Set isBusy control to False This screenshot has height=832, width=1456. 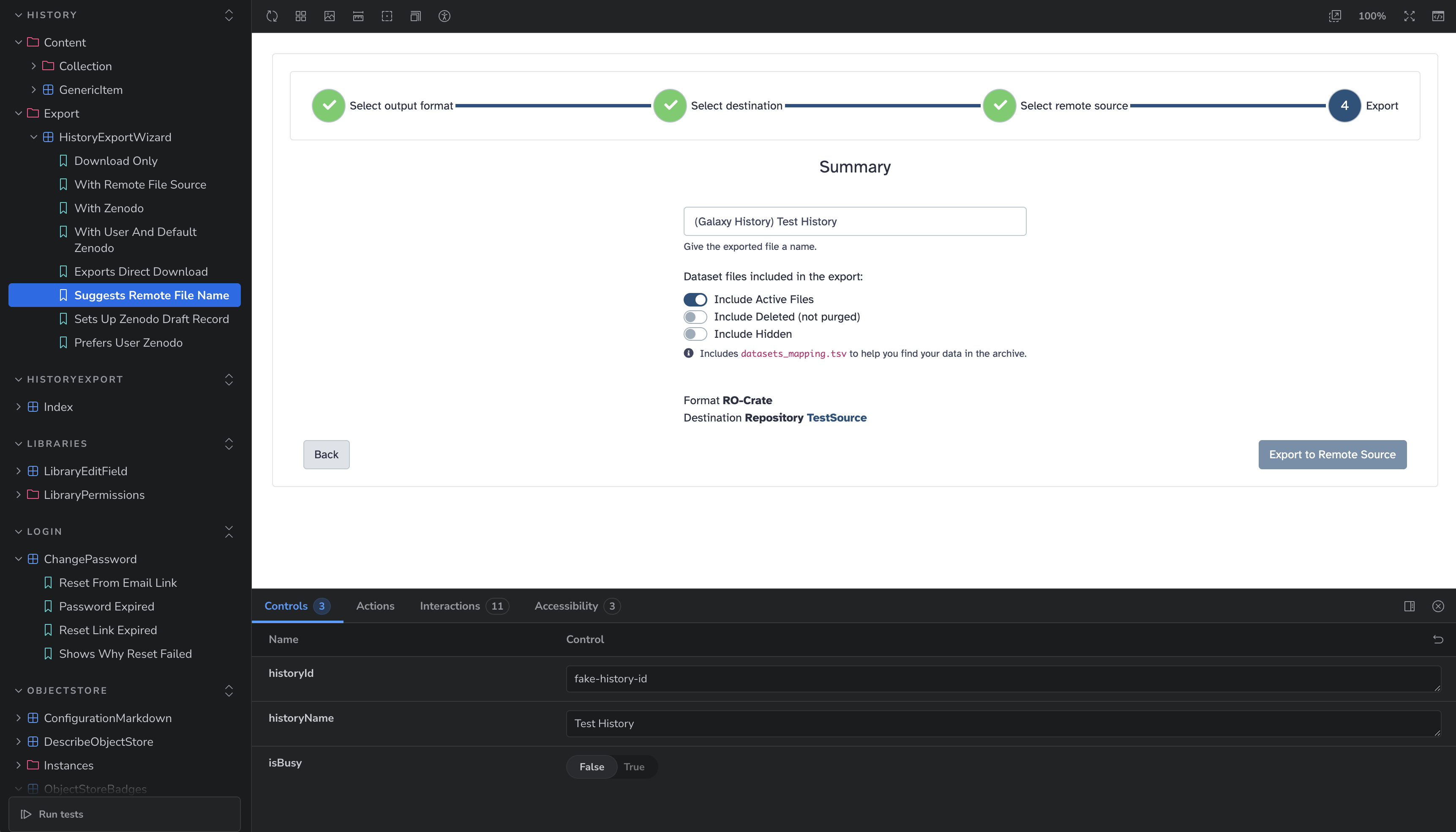[x=592, y=767]
